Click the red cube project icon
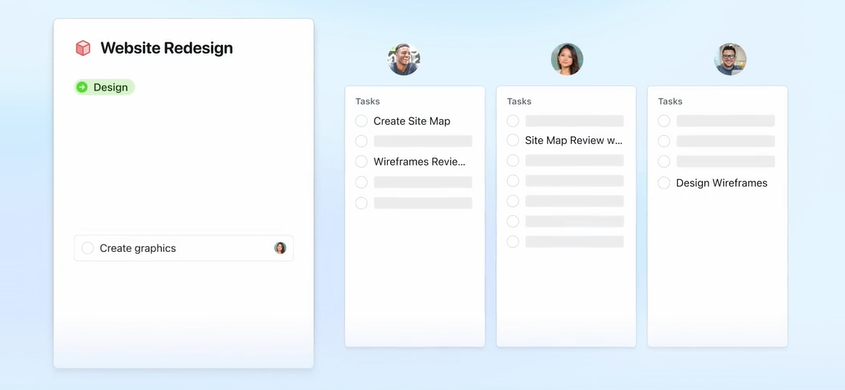Viewport: 845px width, 390px height. (83, 48)
